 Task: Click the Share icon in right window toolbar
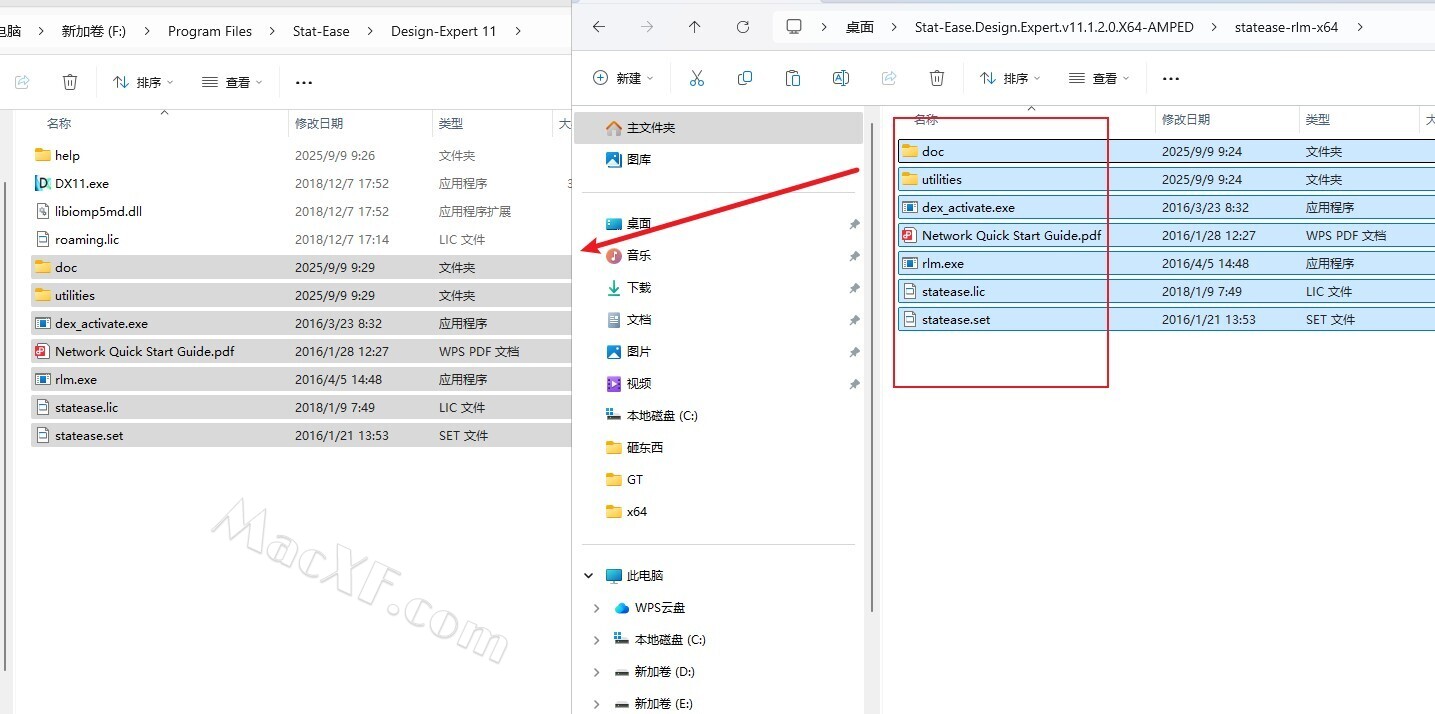(x=889, y=78)
